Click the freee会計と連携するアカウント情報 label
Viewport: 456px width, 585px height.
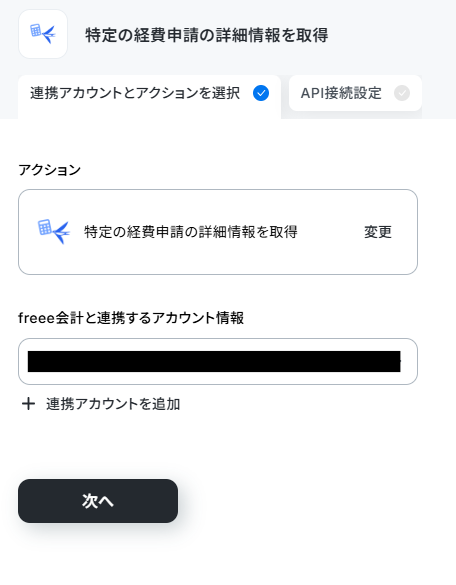click(131, 318)
